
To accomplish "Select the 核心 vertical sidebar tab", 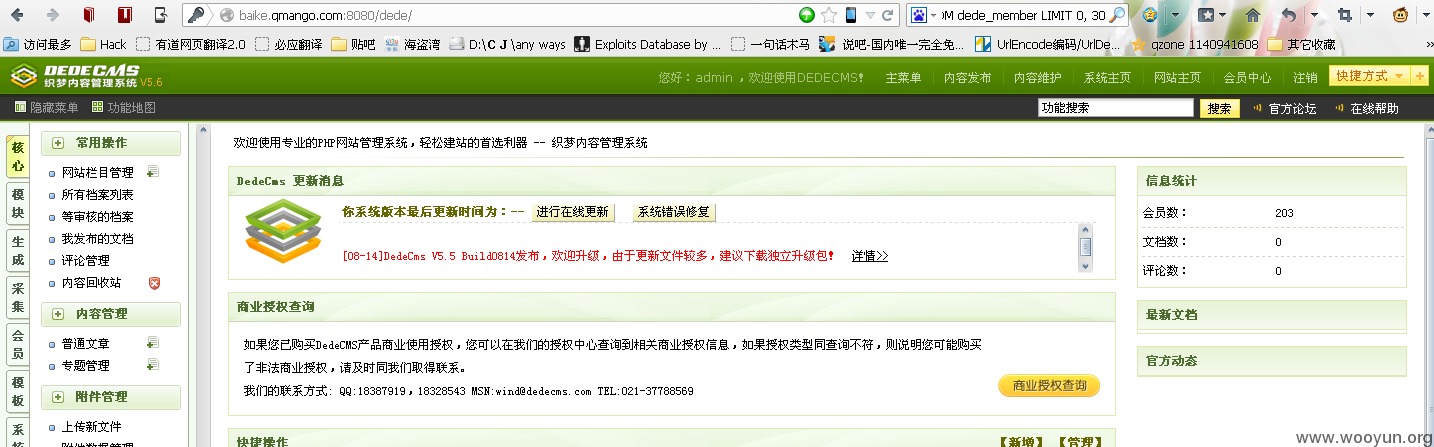I will pyautogui.click(x=17, y=156).
